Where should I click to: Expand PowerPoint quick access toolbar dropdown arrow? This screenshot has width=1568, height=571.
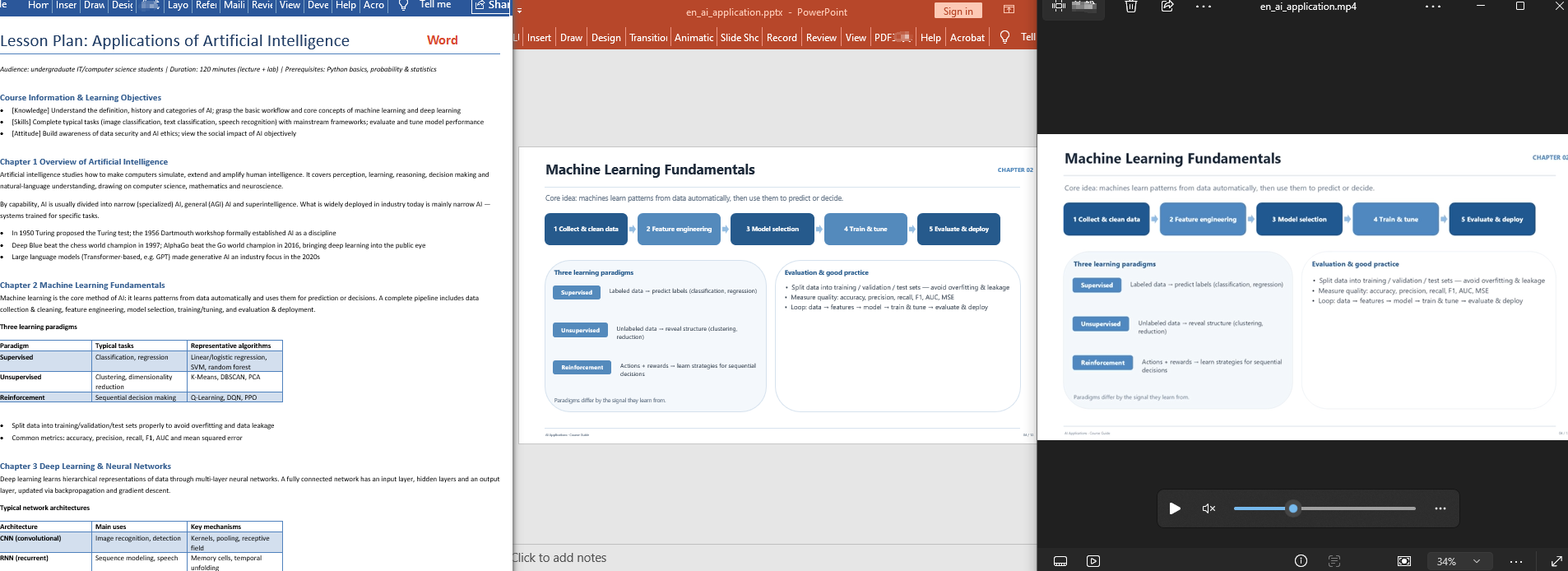tap(519, 12)
